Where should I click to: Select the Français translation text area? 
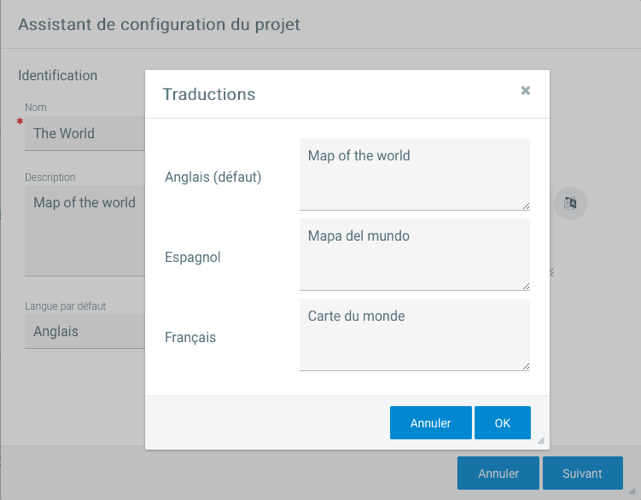point(414,334)
